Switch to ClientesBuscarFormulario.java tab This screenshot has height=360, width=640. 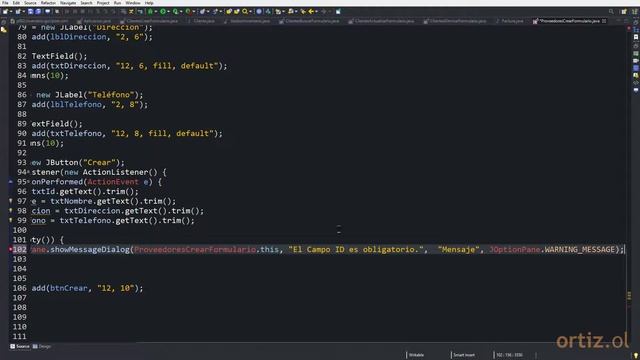point(309,21)
